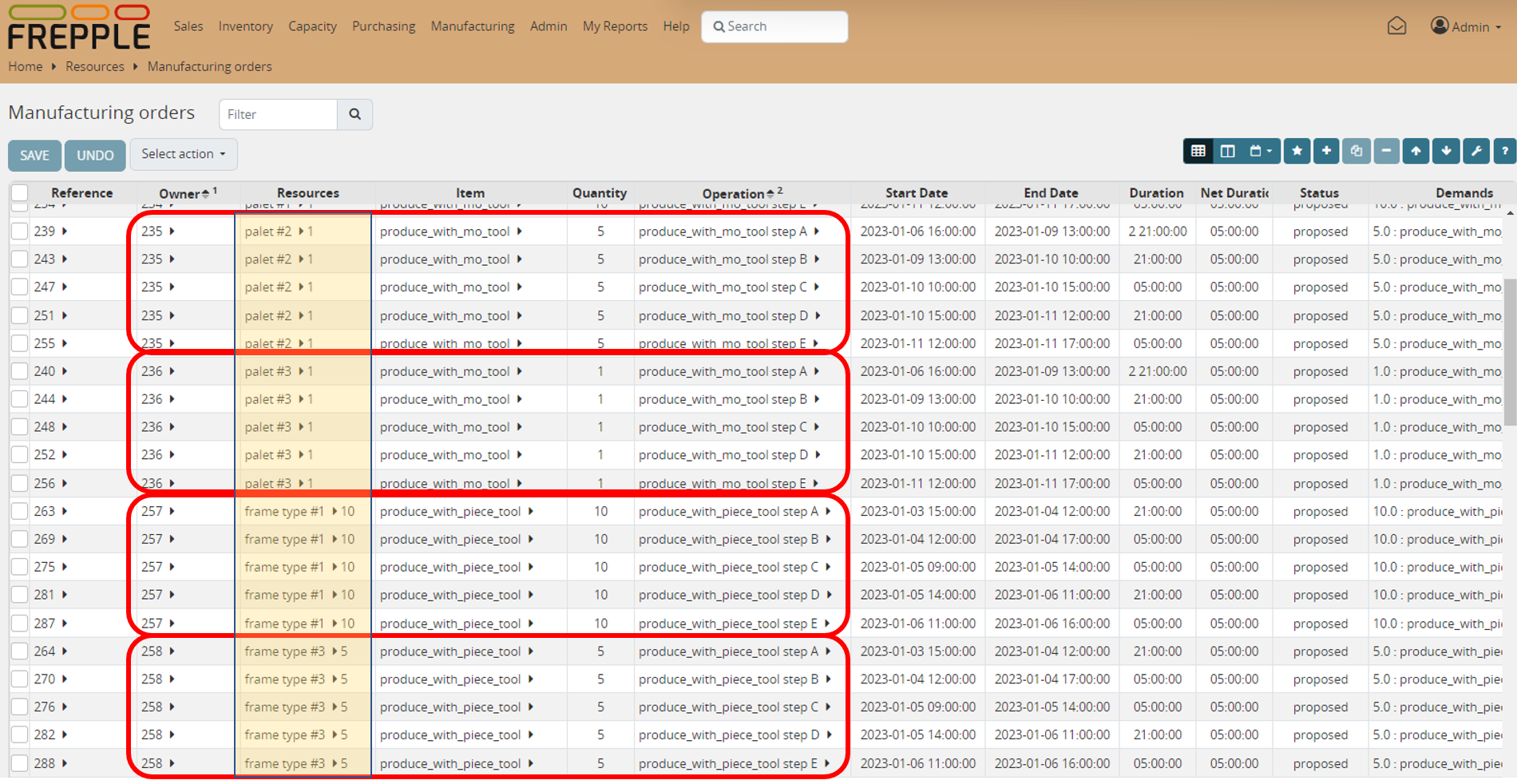Open the question mark help icon
The image size is (1517, 784).
coord(1505,151)
